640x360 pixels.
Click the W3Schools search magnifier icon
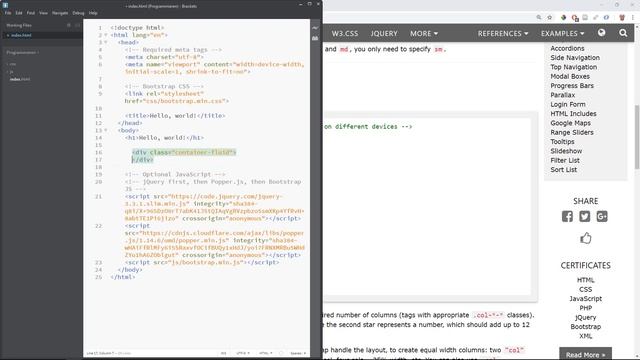(x=623, y=33)
